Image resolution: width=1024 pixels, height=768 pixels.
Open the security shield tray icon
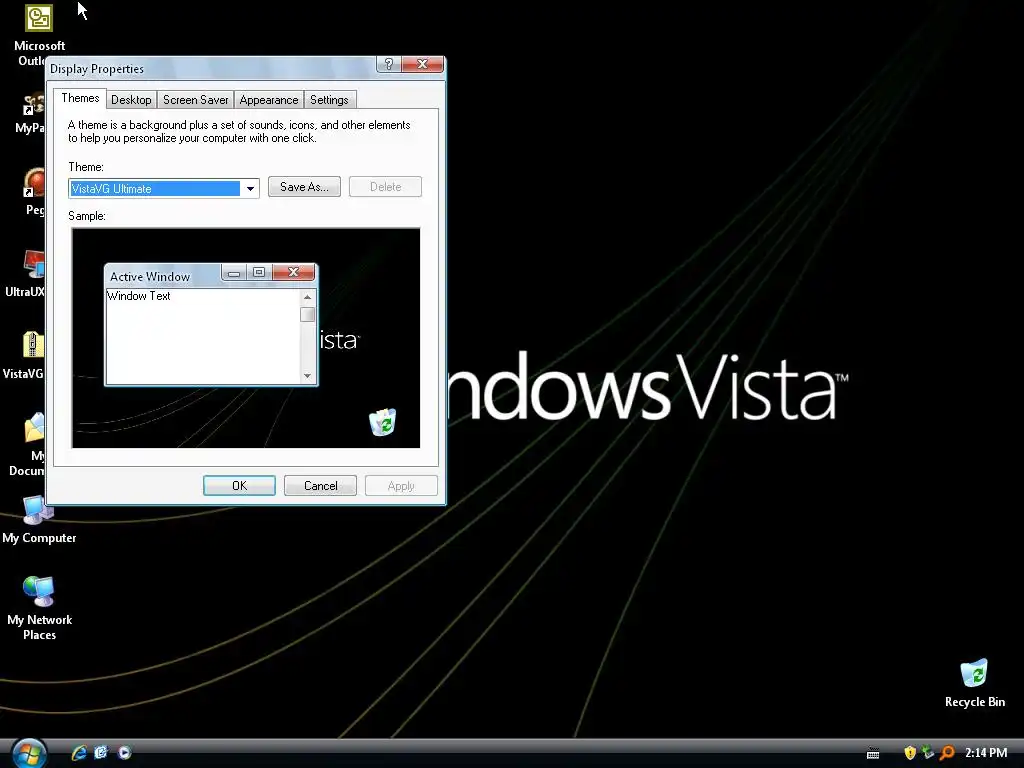coord(910,753)
